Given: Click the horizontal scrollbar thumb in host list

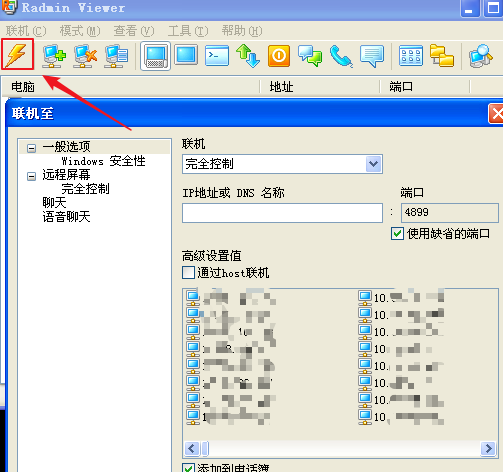Looking at the screenshot, I should [x=205, y=448].
